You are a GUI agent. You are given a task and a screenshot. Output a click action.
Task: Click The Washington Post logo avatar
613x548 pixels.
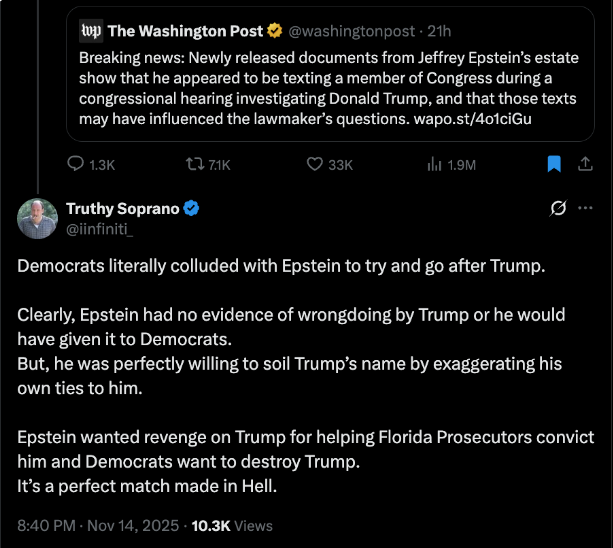tap(90, 30)
